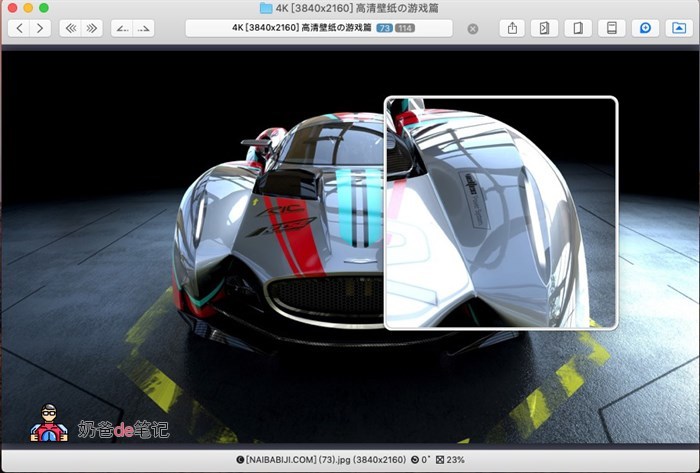700x473 pixels.
Task: Switch to two-page layout view
Action: 574,28
